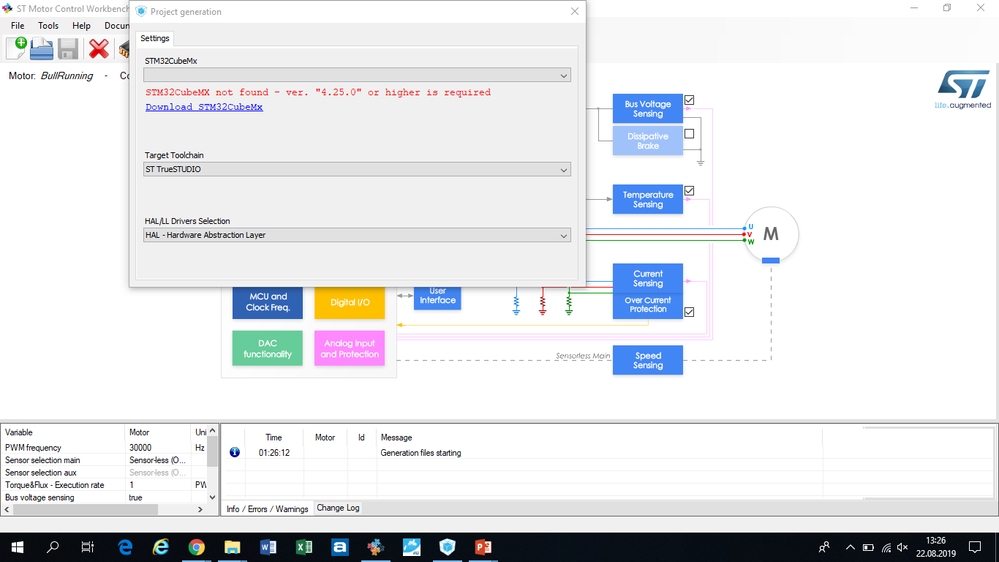This screenshot has width=999, height=562.
Task: Click the Motor M symbol in diagram
Action: [x=770, y=234]
